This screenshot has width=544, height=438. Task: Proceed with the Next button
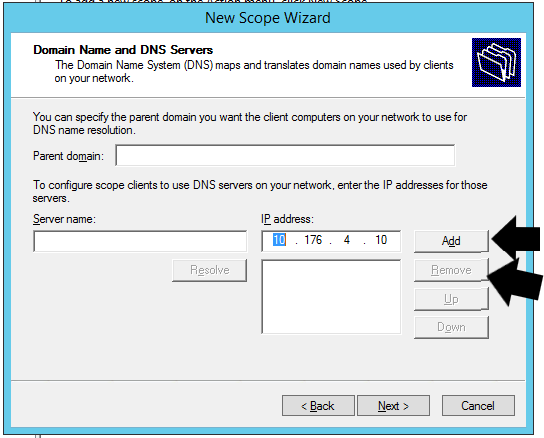pyautogui.click(x=393, y=405)
